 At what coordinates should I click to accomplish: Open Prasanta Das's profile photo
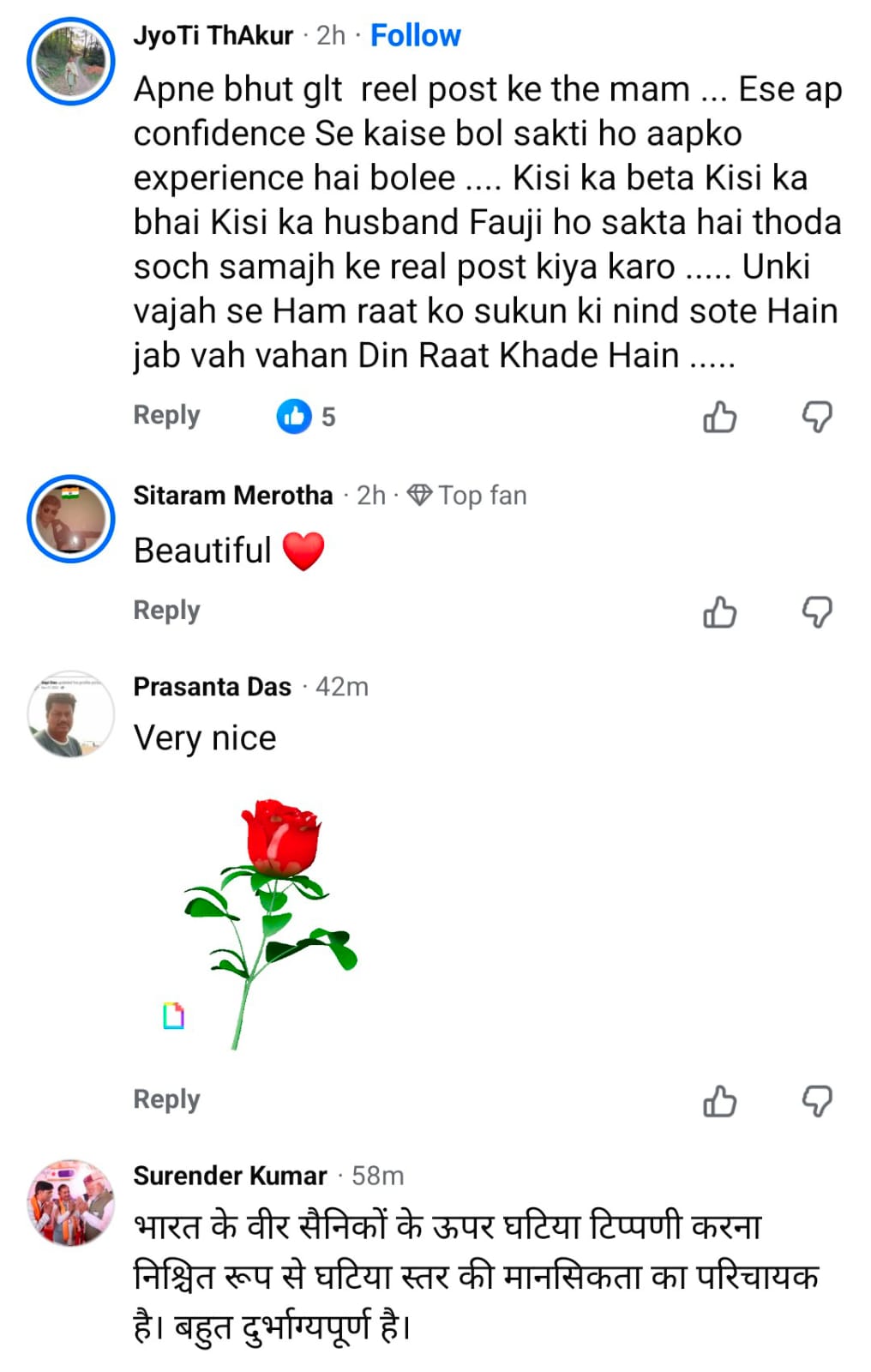pos(70,713)
